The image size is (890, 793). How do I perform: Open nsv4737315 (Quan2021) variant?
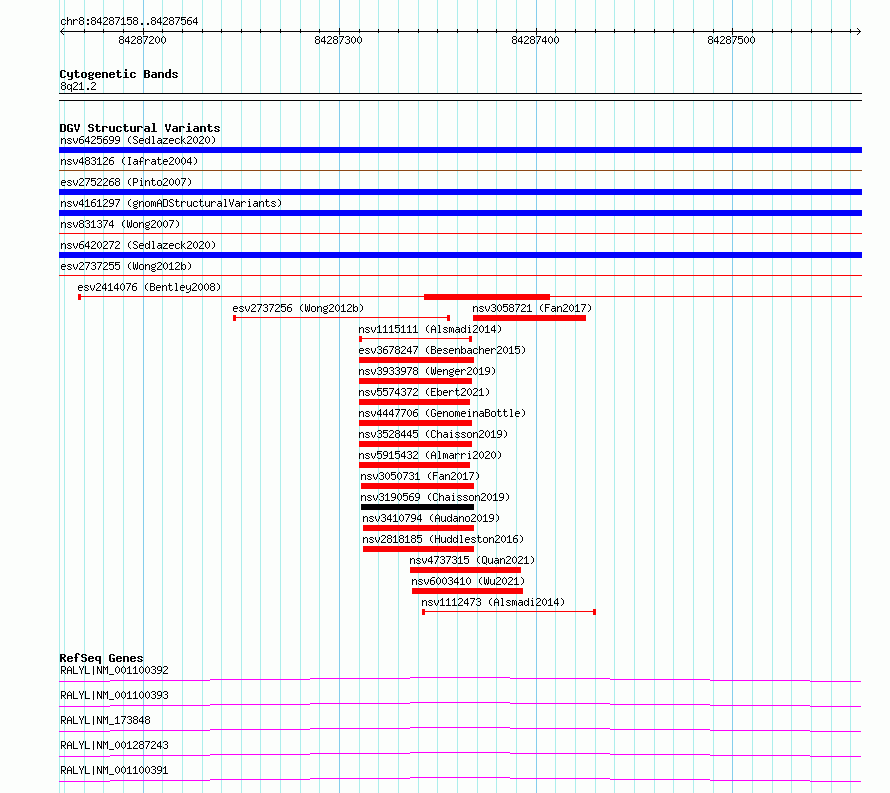(x=472, y=560)
